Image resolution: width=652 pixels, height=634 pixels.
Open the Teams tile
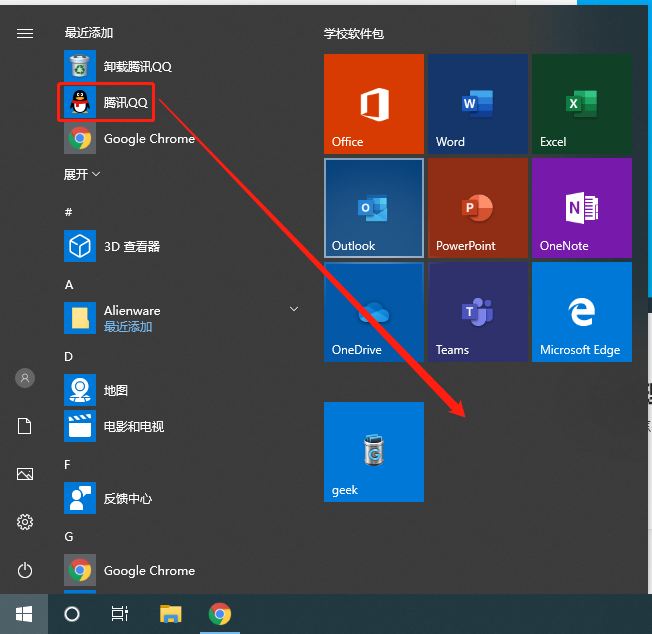478,312
